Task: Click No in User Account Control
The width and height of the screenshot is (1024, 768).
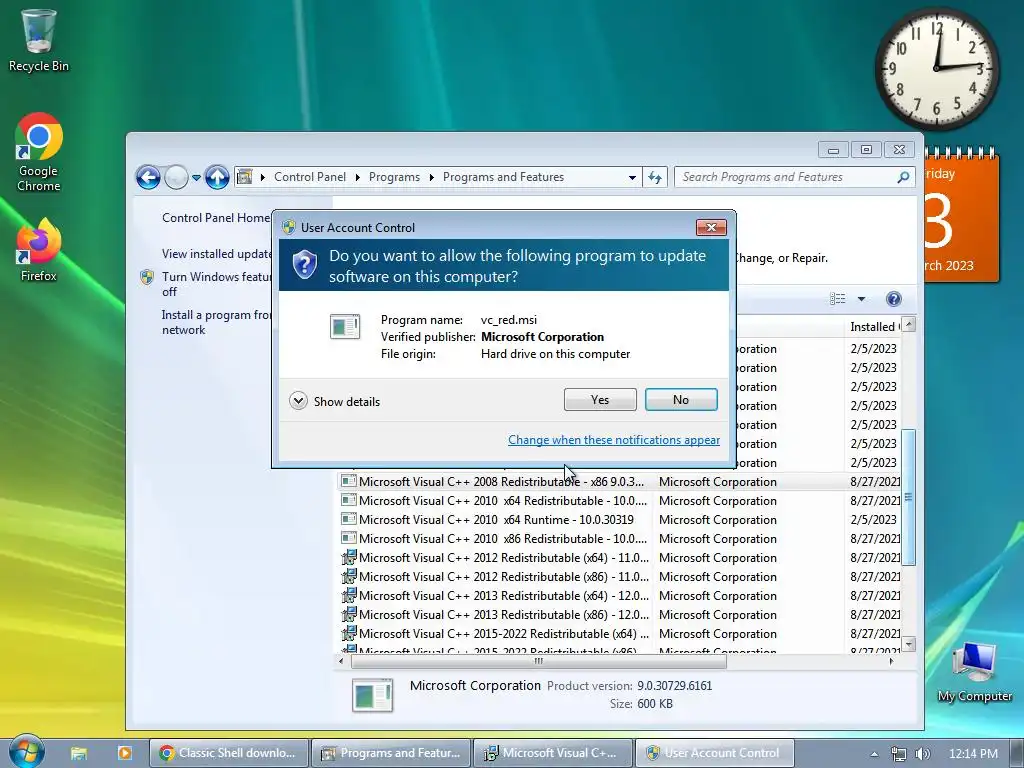Action: point(681,400)
